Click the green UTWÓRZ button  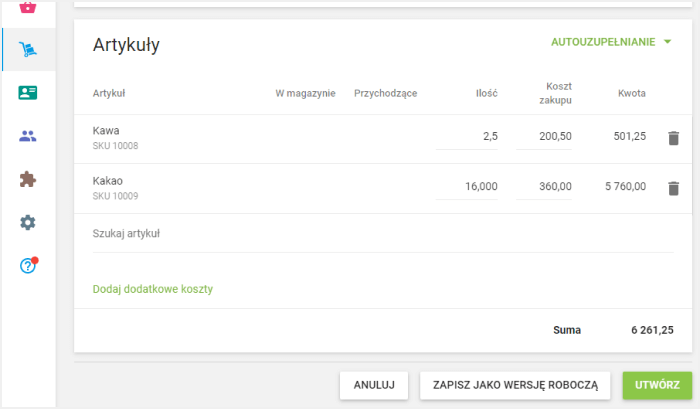[x=657, y=385]
